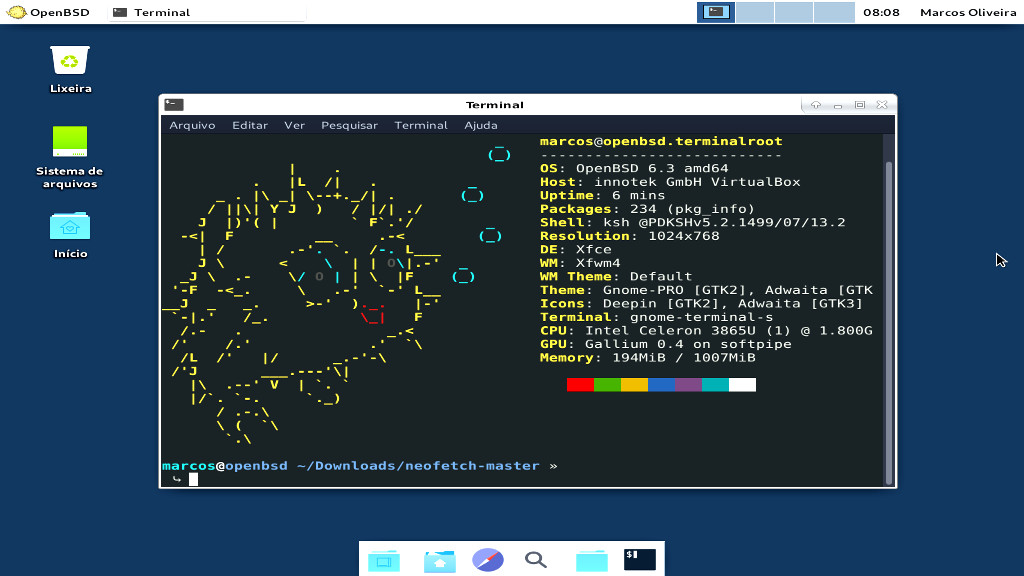Image resolution: width=1024 pixels, height=576 pixels.
Task: Launch the web browser from the dock
Action: pyautogui.click(x=487, y=560)
